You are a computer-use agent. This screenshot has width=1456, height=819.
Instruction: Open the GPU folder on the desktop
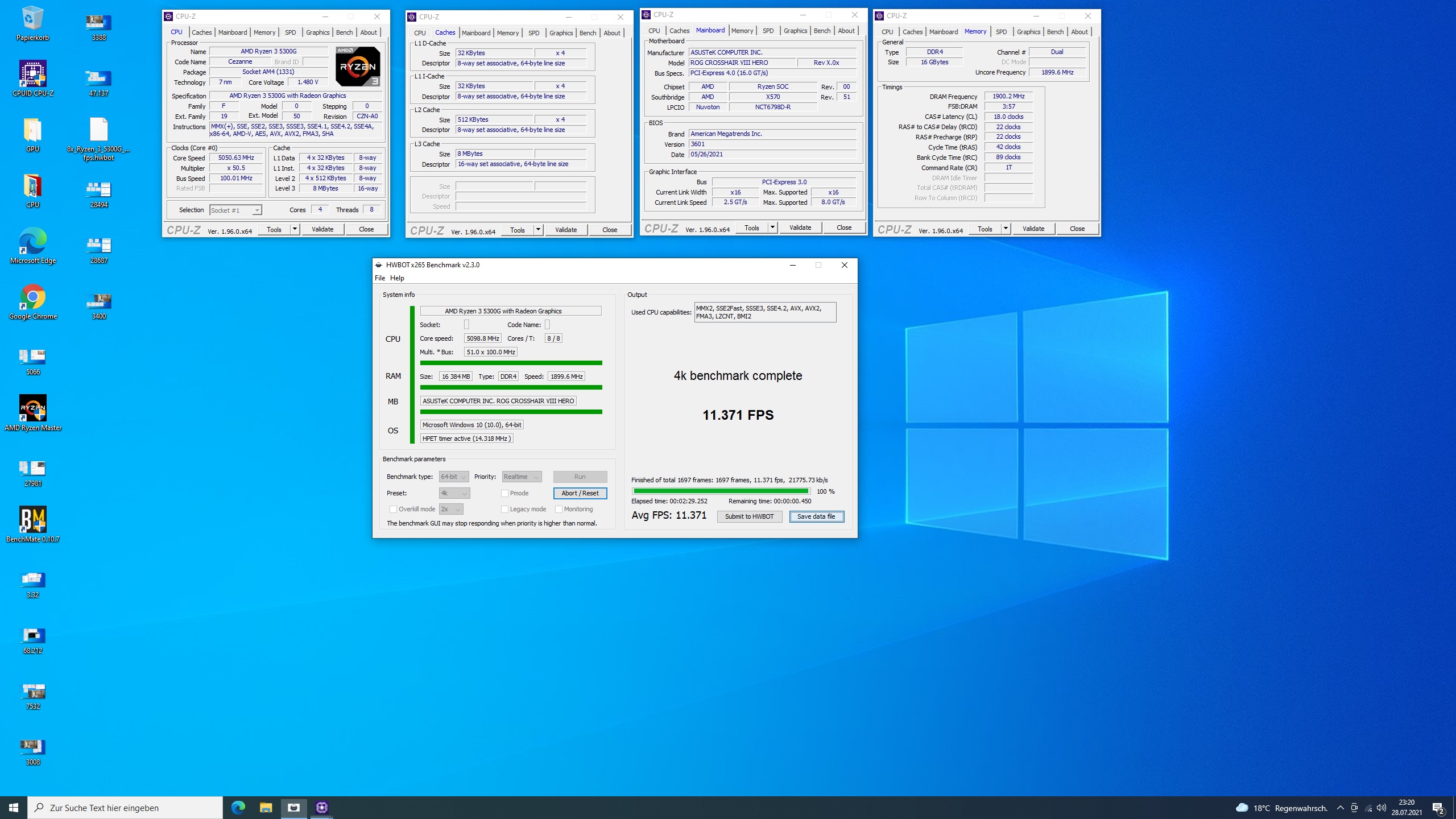click(32, 134)
